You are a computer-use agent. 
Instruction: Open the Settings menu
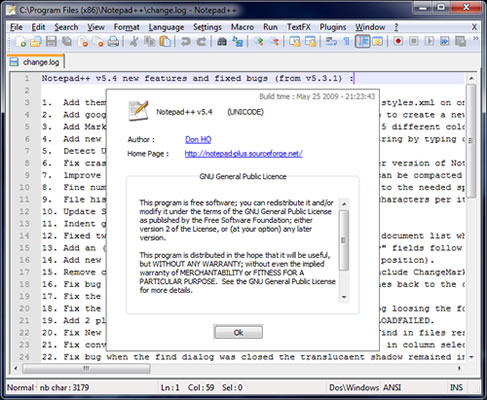tap(207, 27)
